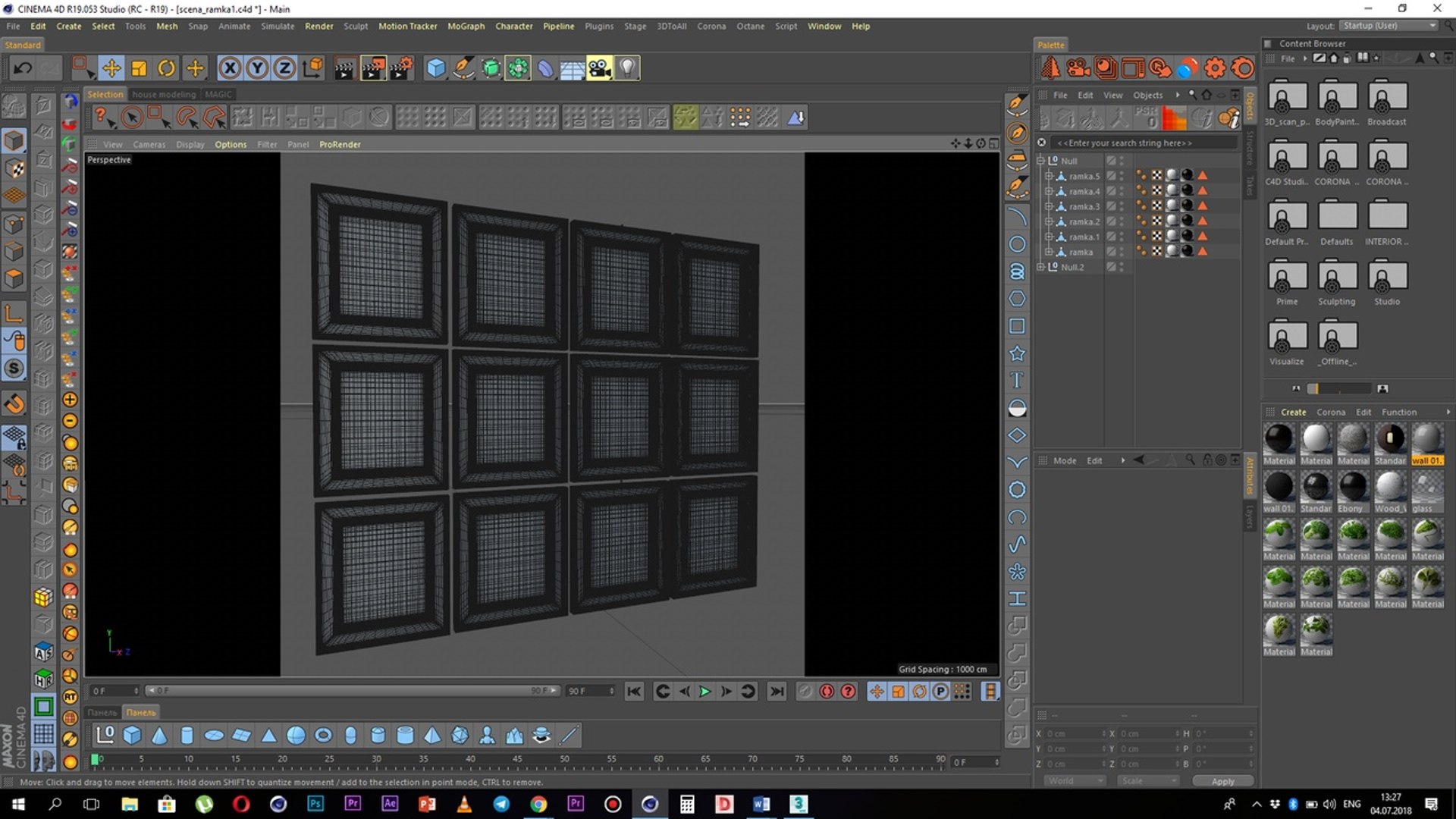Expand the ramka object
Screen dimensions: 1456x819
[x=1050, y=252]
